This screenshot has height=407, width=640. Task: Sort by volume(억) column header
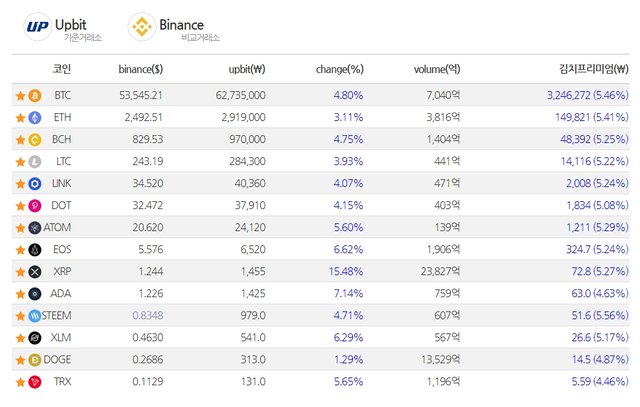(437, 69)
